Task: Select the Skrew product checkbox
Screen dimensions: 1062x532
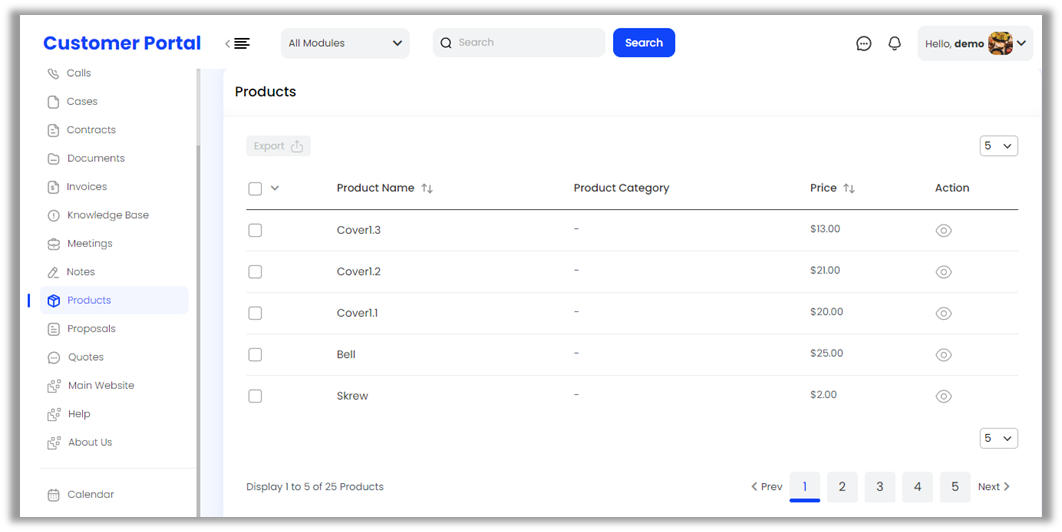Action: [255, 396]
